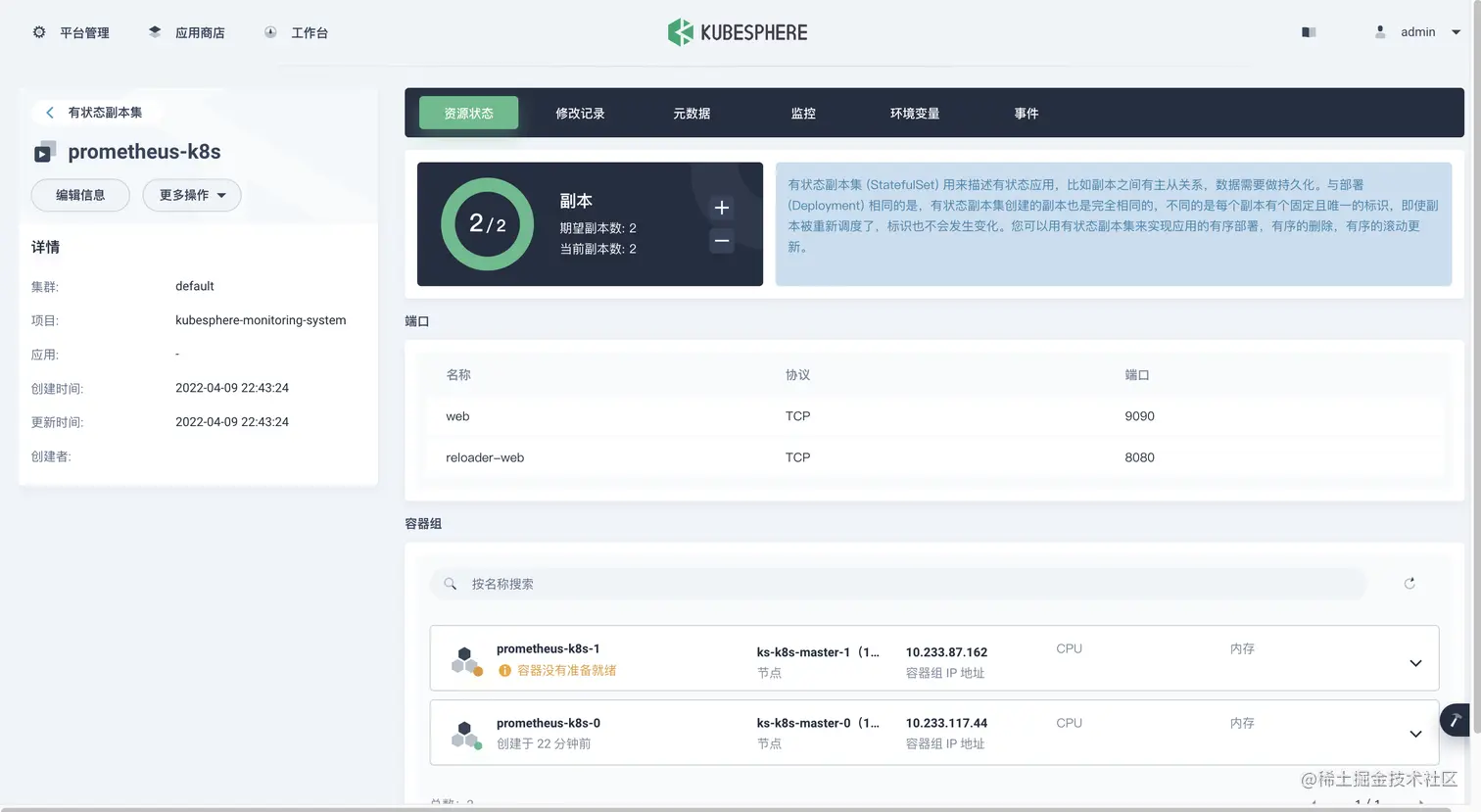
Task: Expand the prometheus-k8s-1 pod row
Action: [x=1415, y=663]
